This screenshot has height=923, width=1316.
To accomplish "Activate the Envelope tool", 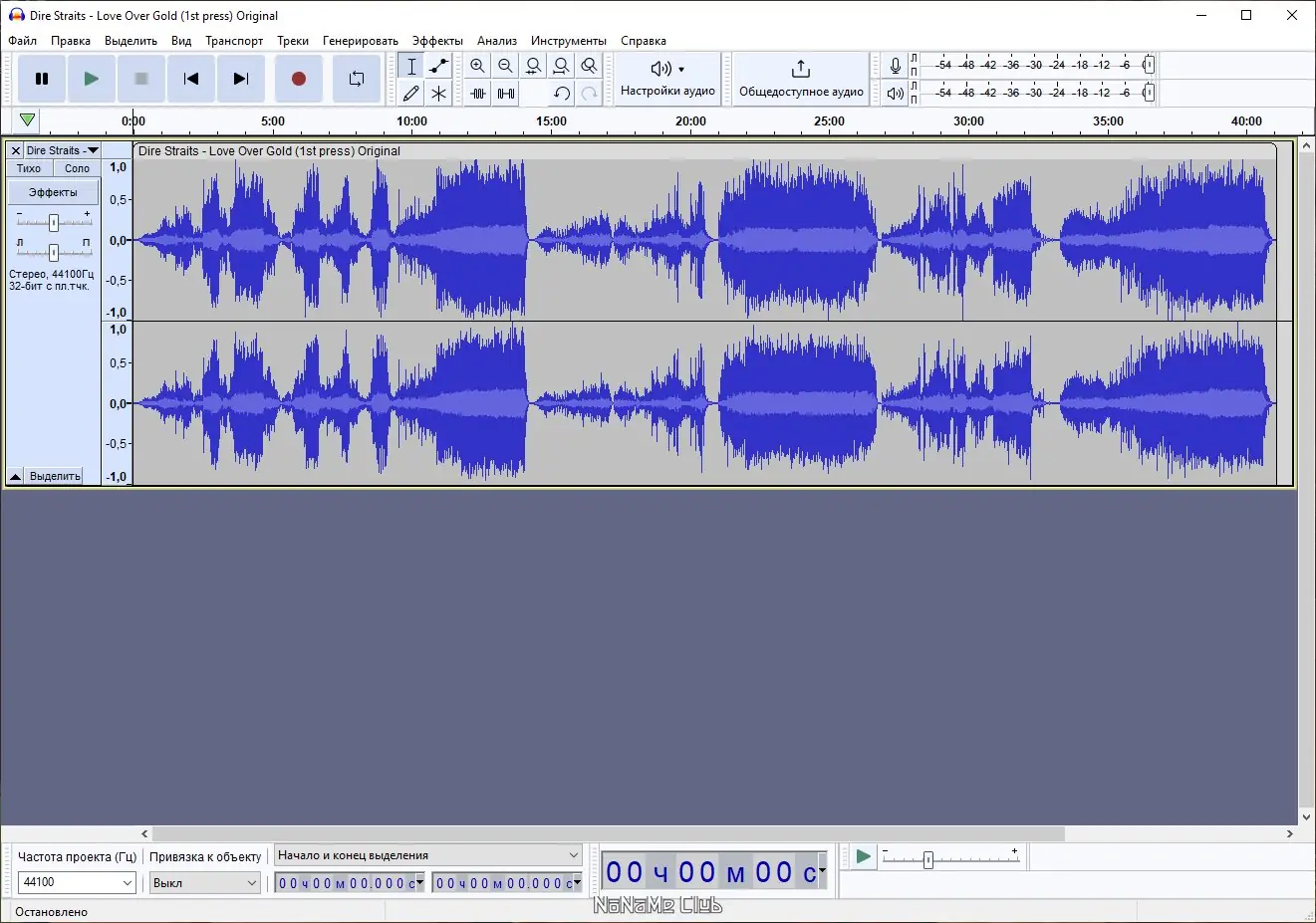I will pos(438,66).
